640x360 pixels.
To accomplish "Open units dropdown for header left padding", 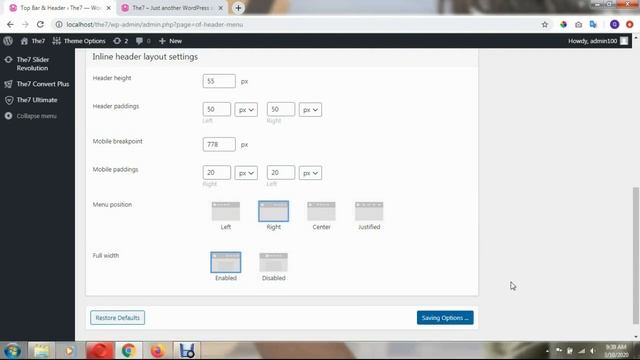I will (246, 109).
